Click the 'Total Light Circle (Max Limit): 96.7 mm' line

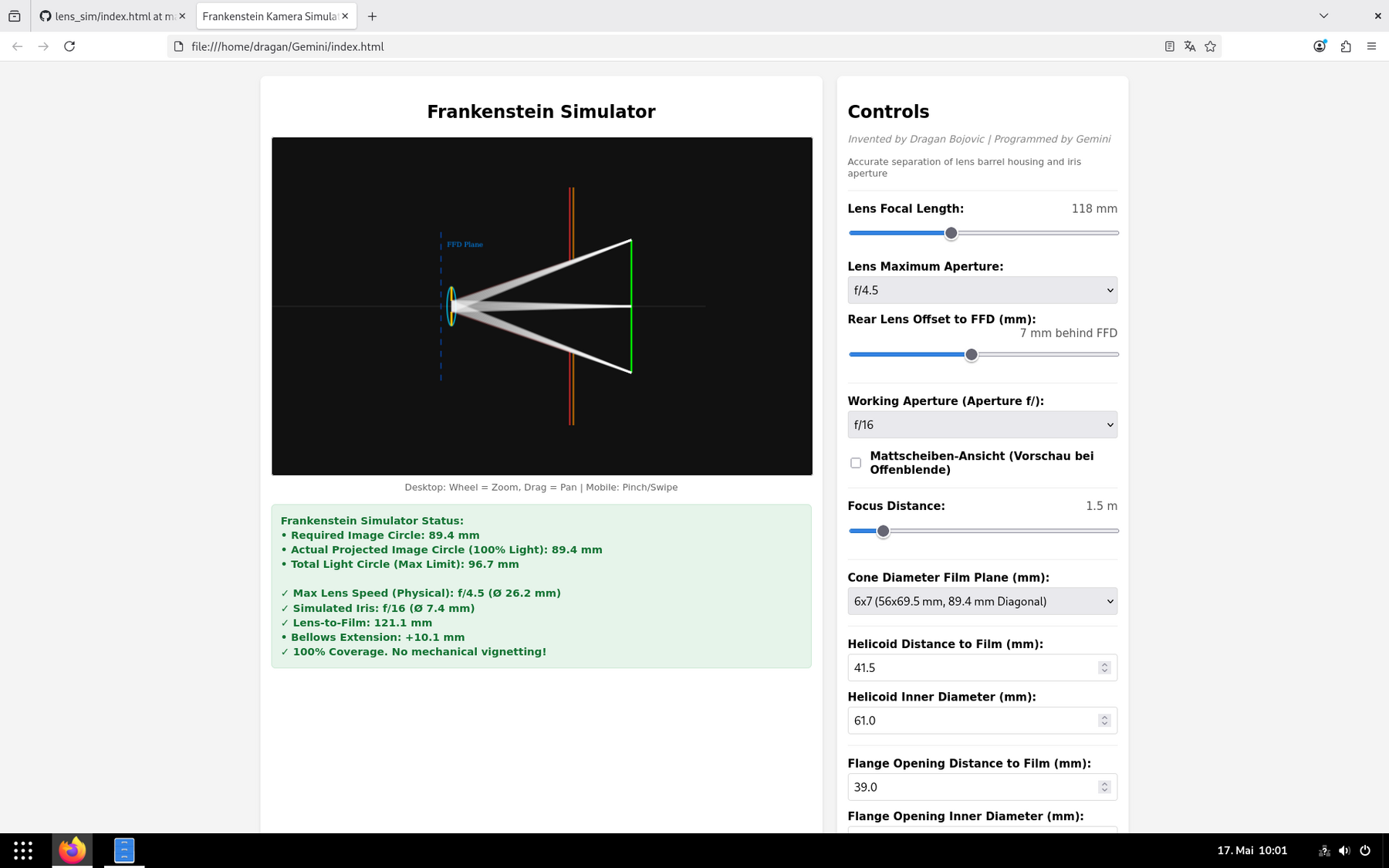click(400, 565)
